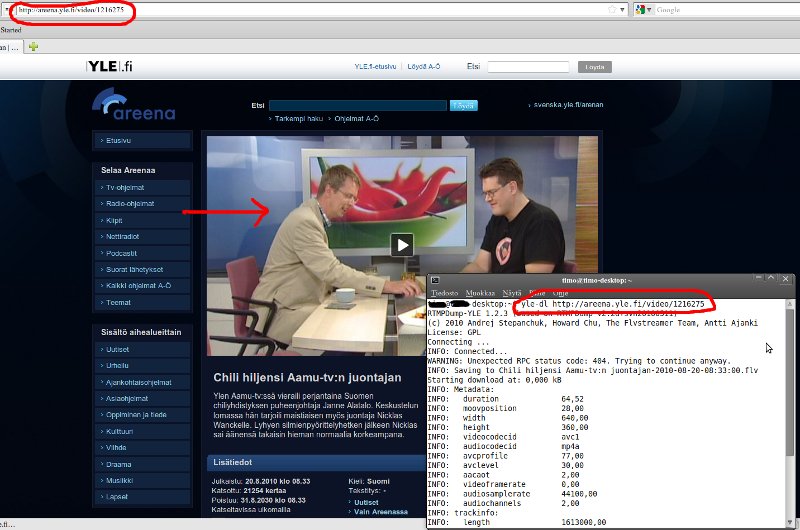
Task: Click the terminal window icon in title bar
Action: pos(435,280)
